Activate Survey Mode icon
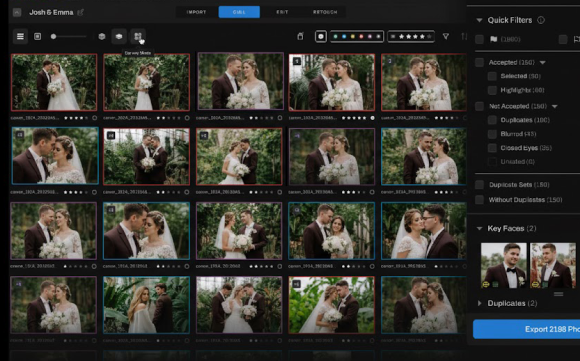 pyautogui.click(x=138, y=36)
